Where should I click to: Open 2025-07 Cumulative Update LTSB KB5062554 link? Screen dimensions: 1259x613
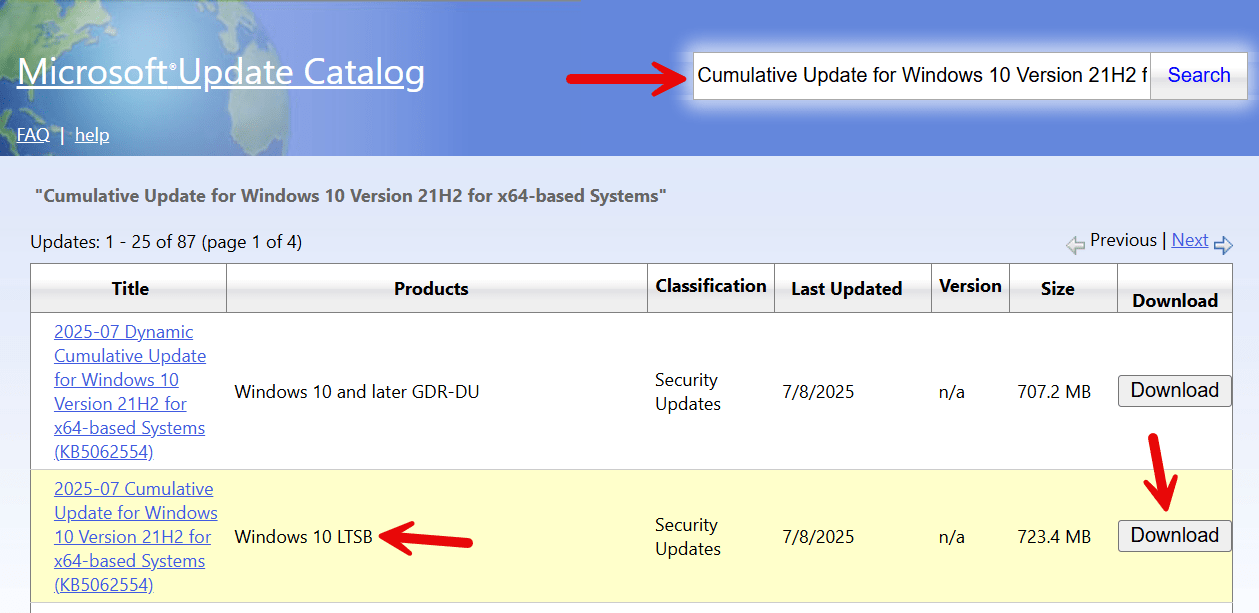[x=135, y=537]
